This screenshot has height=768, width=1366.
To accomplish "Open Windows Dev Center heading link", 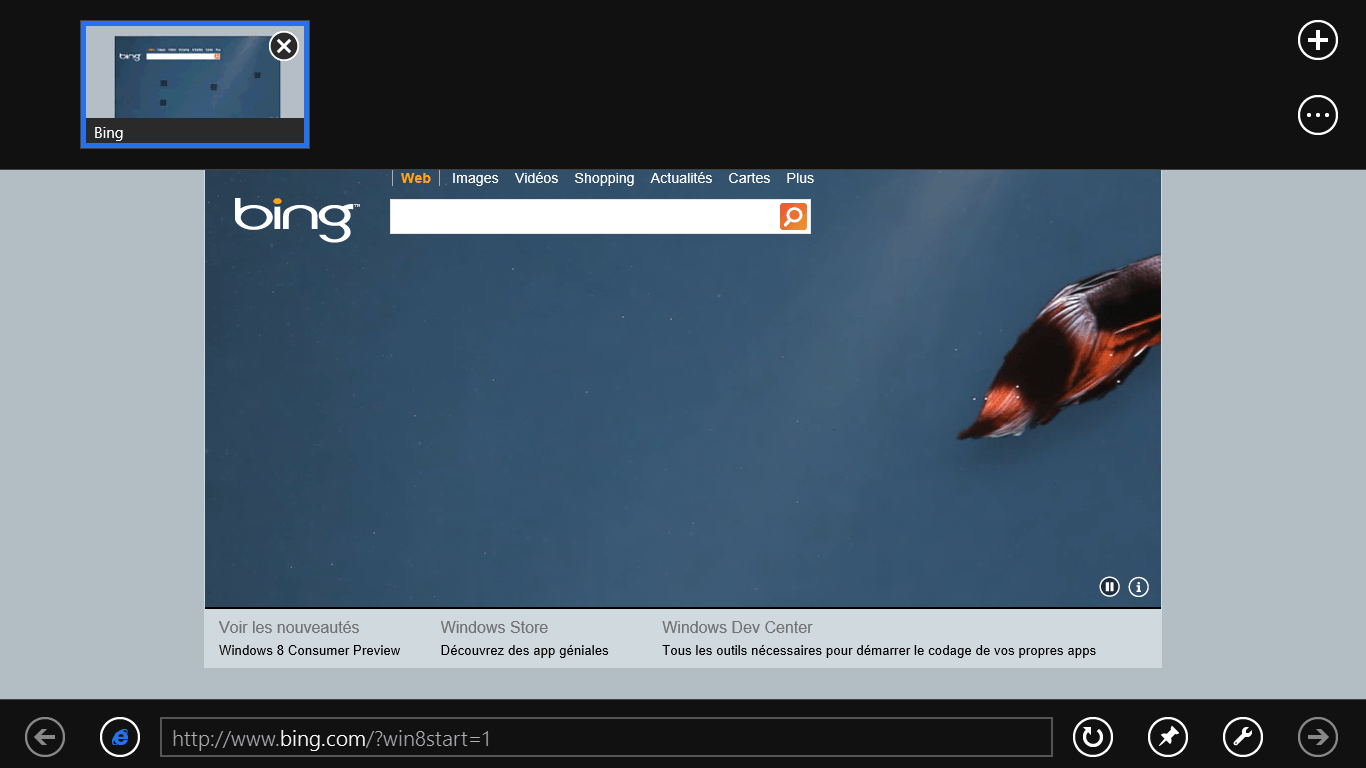I will (737, 627).
